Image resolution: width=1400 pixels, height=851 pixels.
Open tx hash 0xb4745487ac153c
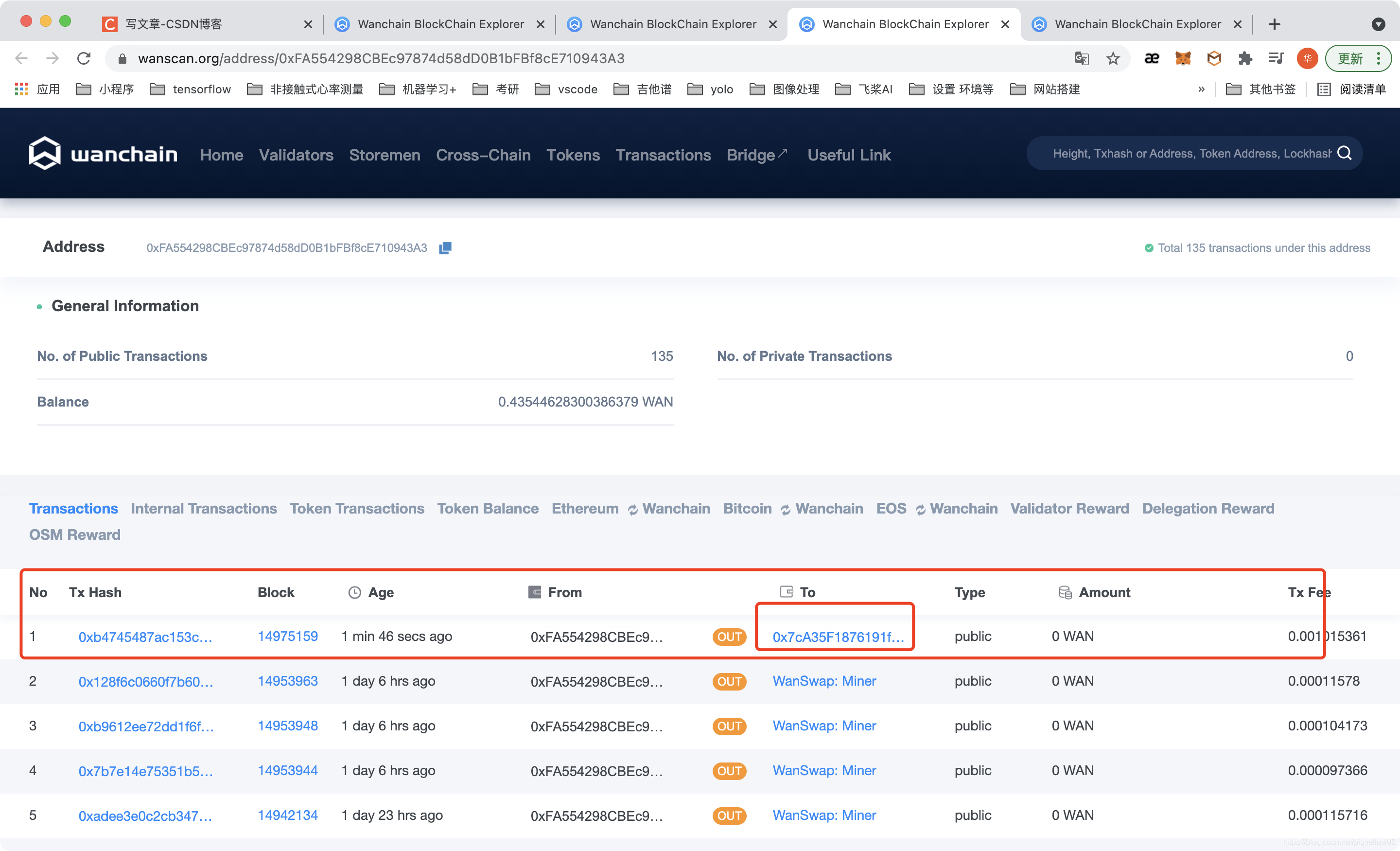pyautogui.click(x=145, y=637)
